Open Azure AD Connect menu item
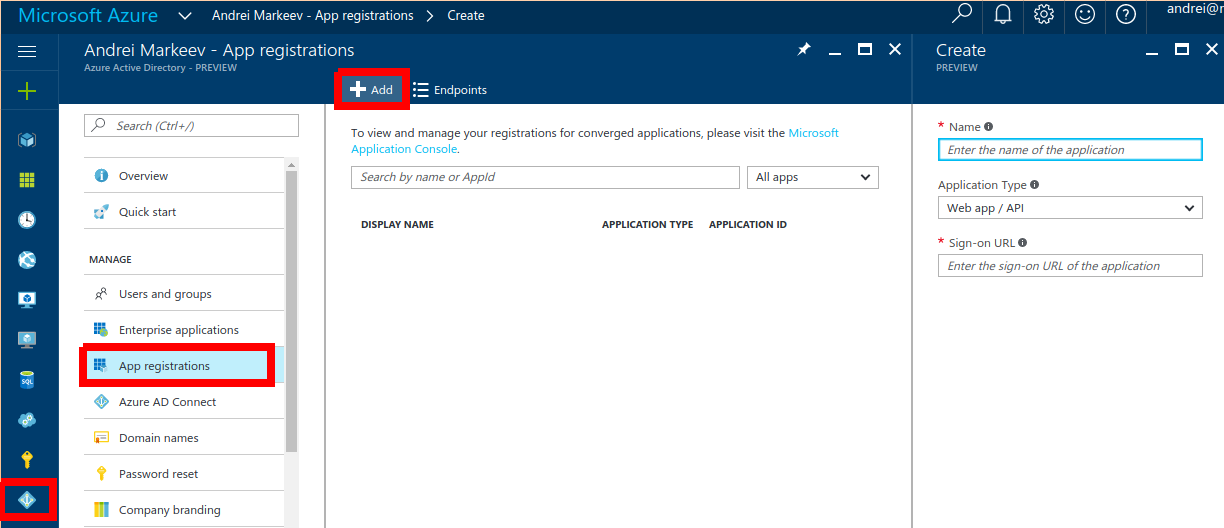The image size is (1224, 528). point(184,402)
